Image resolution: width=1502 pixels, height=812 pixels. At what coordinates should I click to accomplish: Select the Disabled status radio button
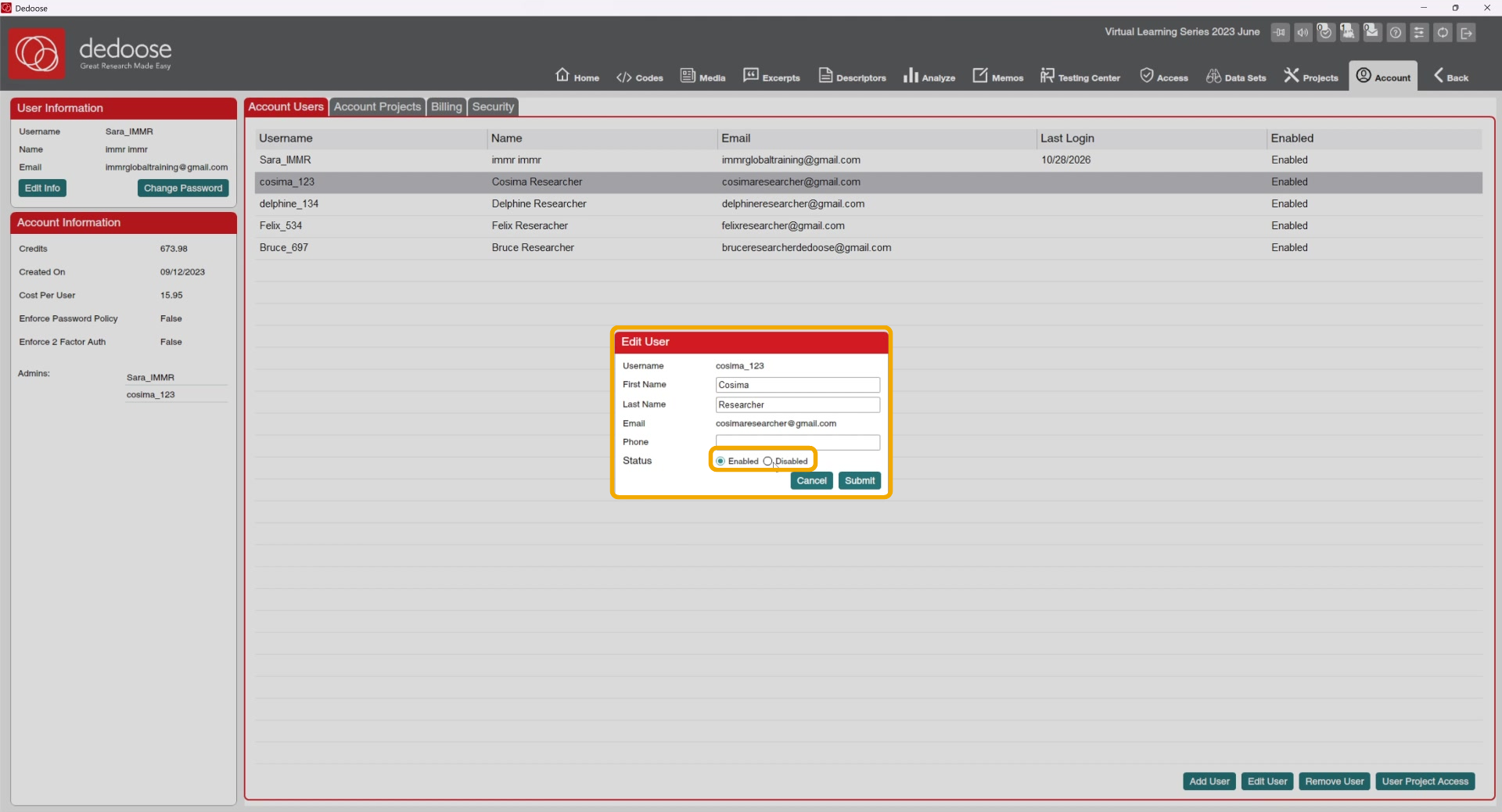pos(767,462)
